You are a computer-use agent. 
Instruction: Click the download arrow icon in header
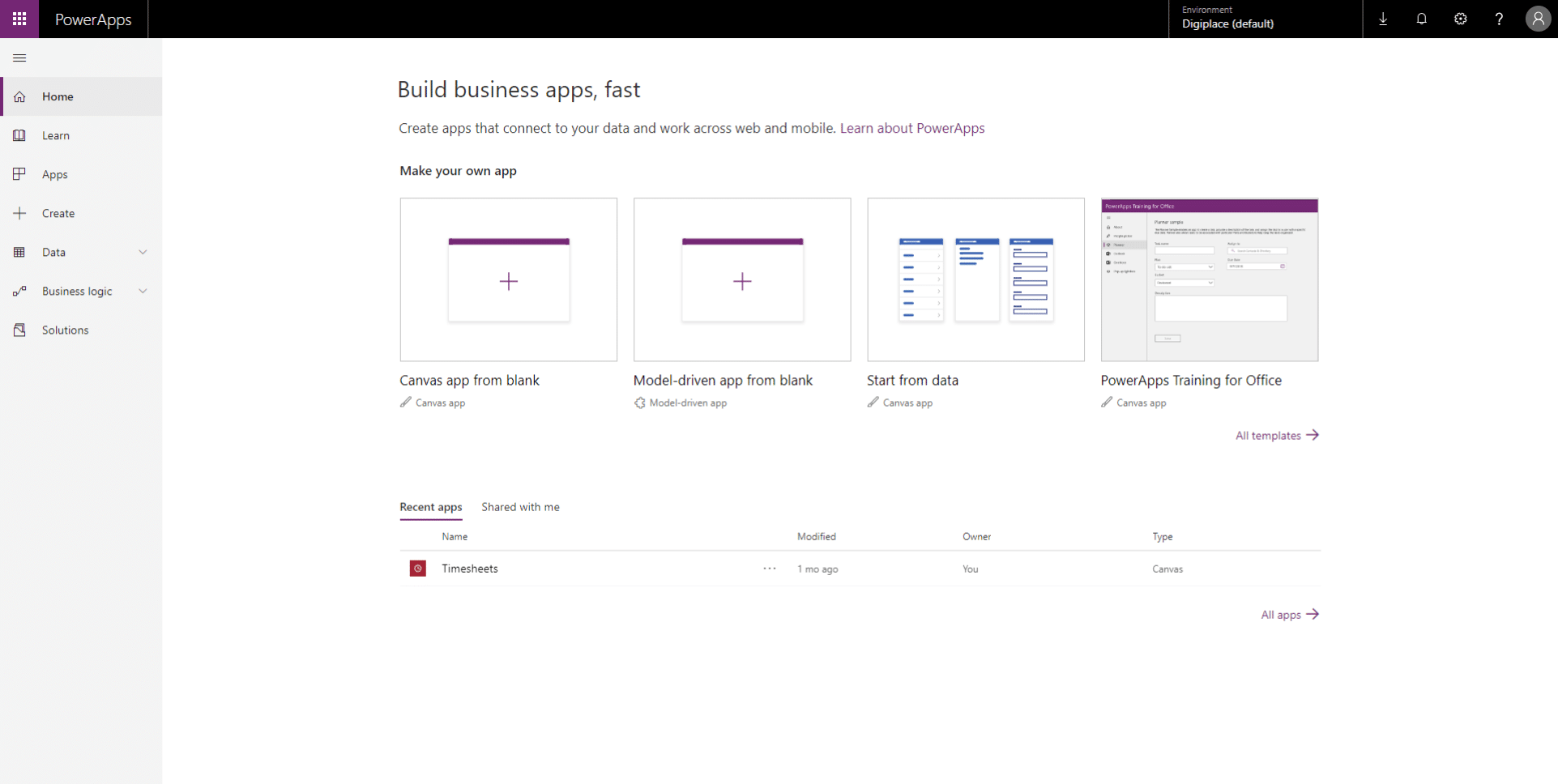click(1383, 19)
